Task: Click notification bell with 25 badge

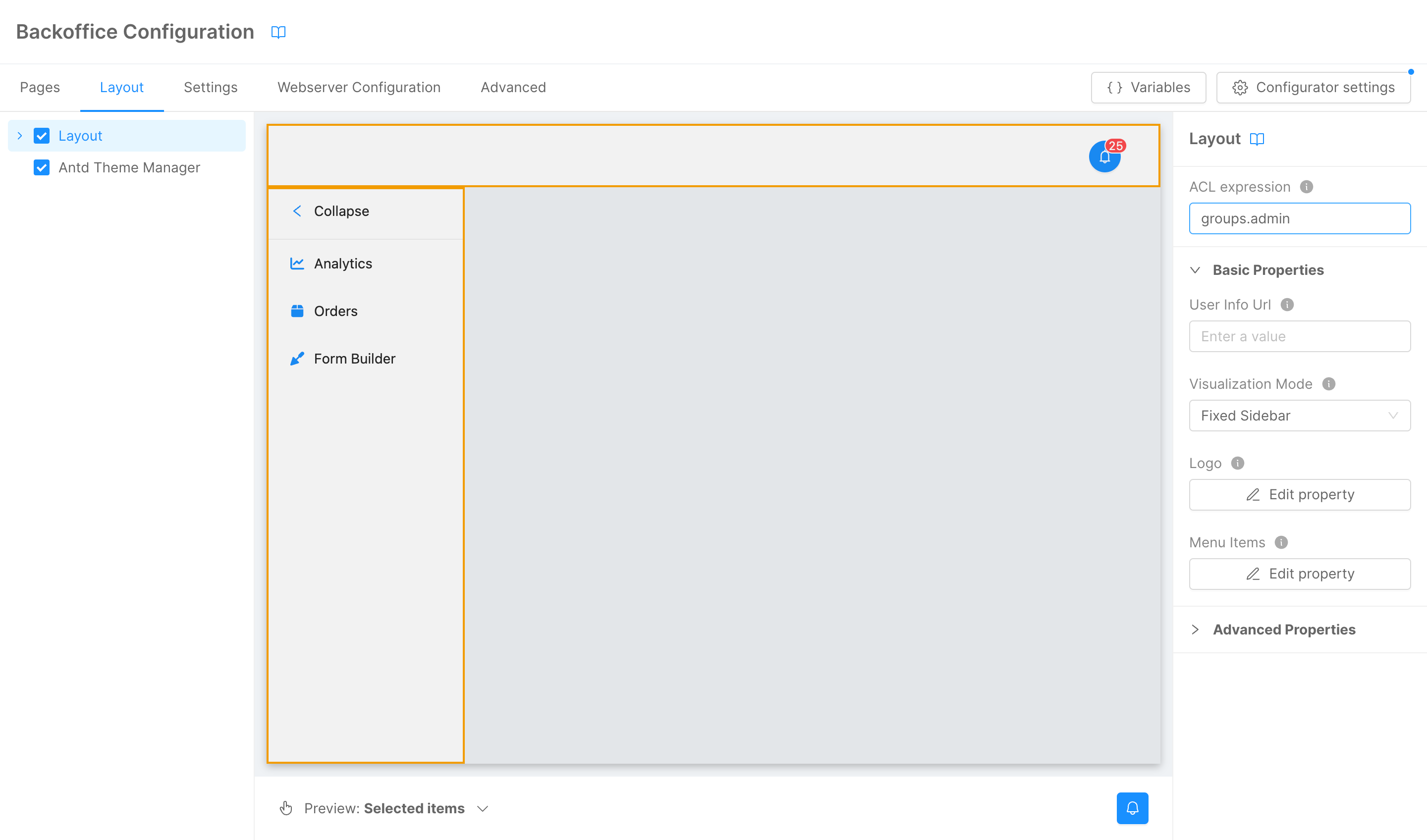Action: coord(1104,156)
